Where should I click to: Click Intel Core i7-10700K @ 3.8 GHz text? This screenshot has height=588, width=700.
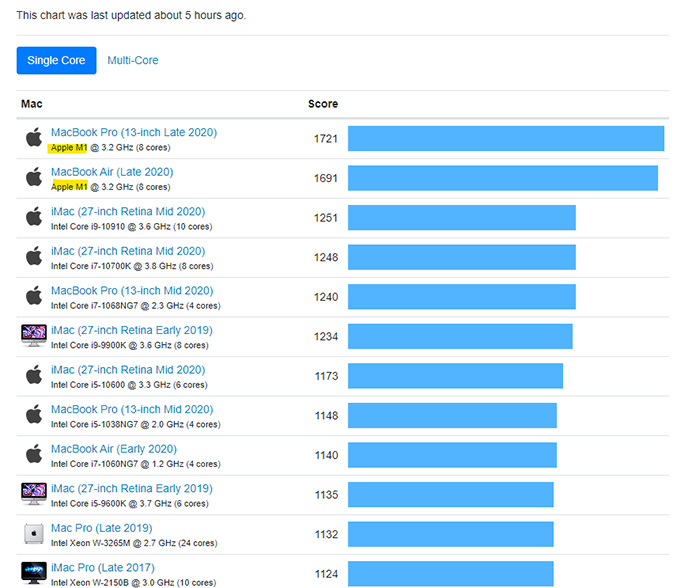[x=132, y=267]
